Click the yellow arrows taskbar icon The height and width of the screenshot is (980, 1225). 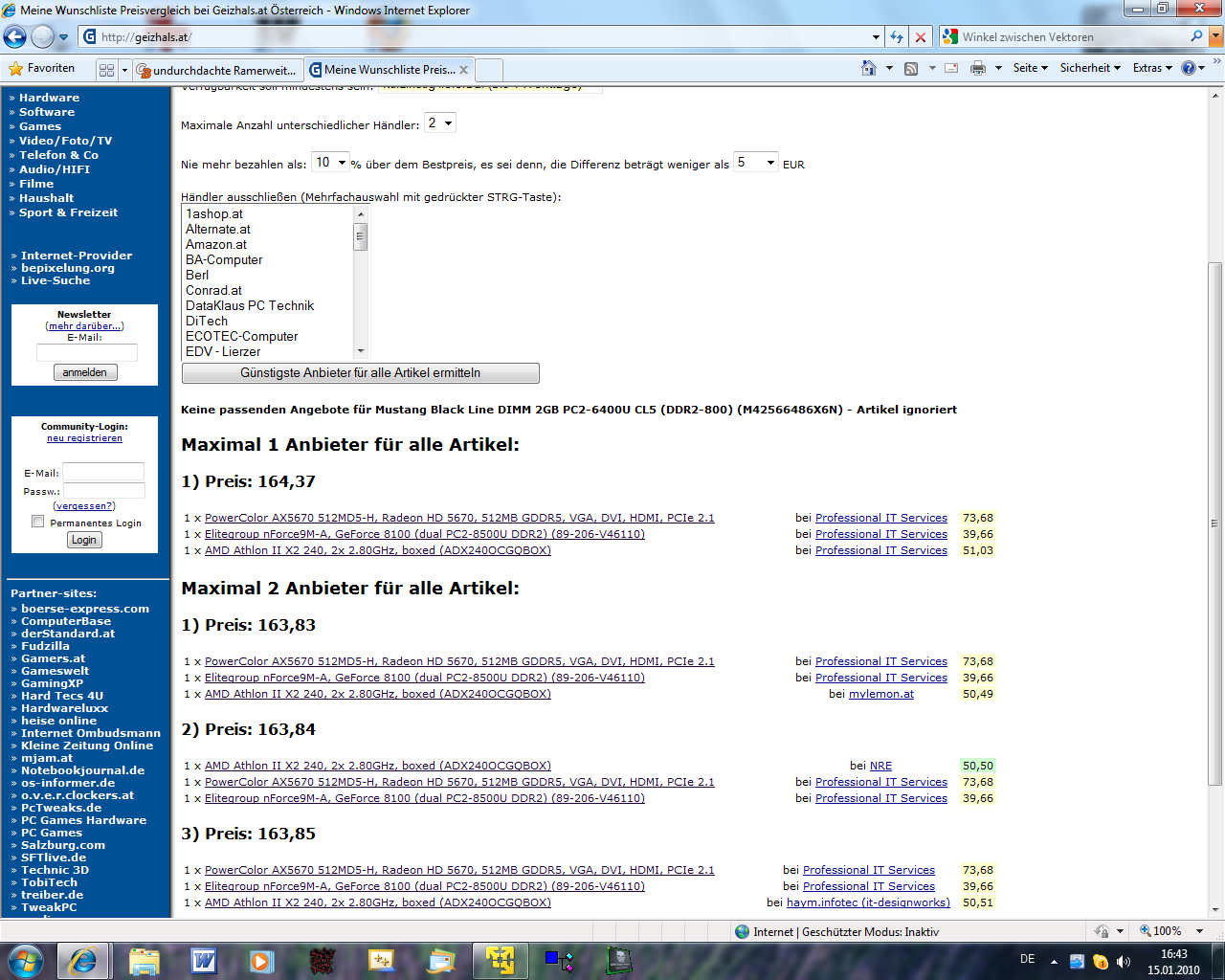(x=499, y=960)
